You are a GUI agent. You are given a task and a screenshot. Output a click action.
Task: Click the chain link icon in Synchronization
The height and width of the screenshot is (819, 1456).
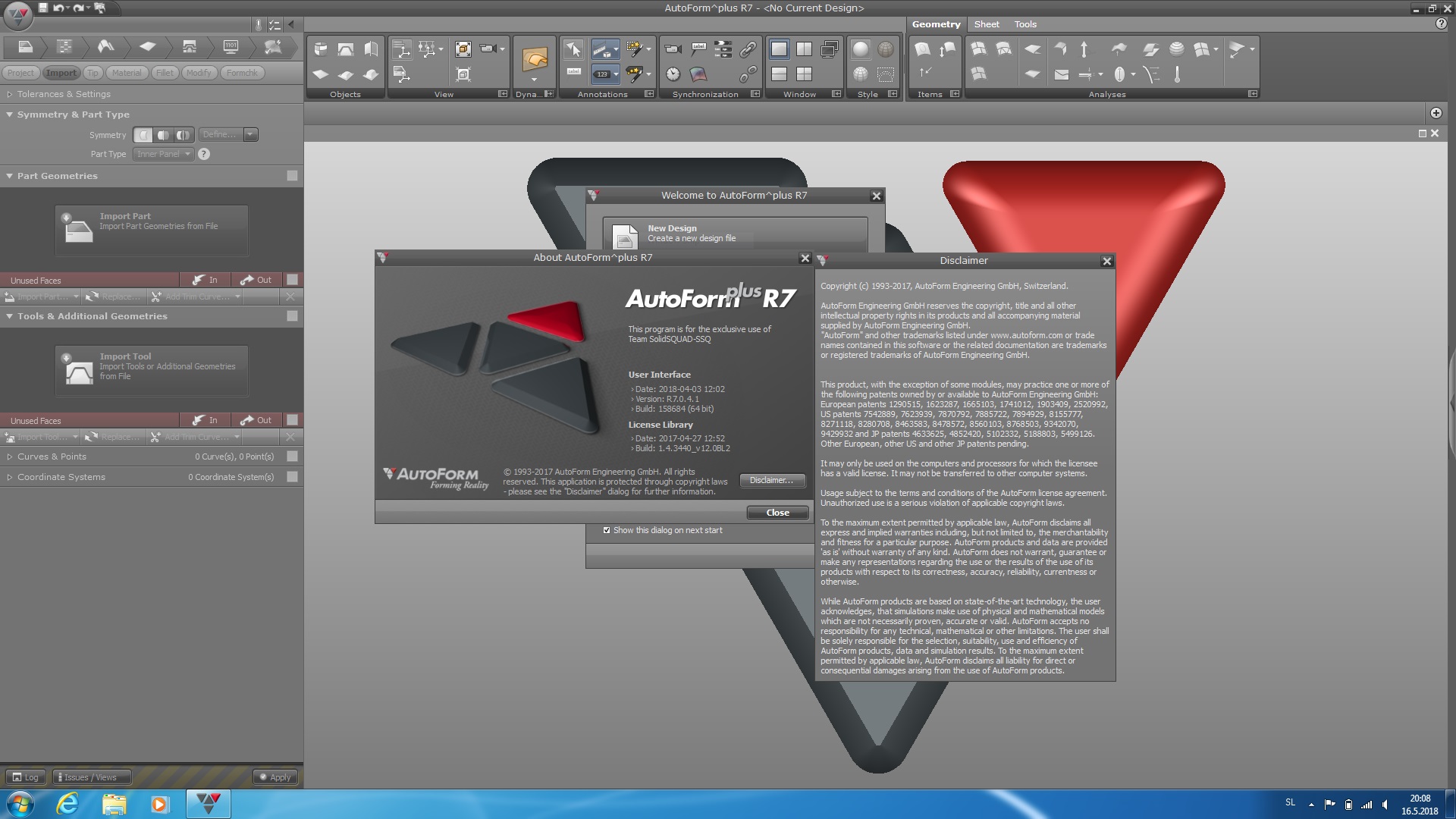tap(748, 49)
